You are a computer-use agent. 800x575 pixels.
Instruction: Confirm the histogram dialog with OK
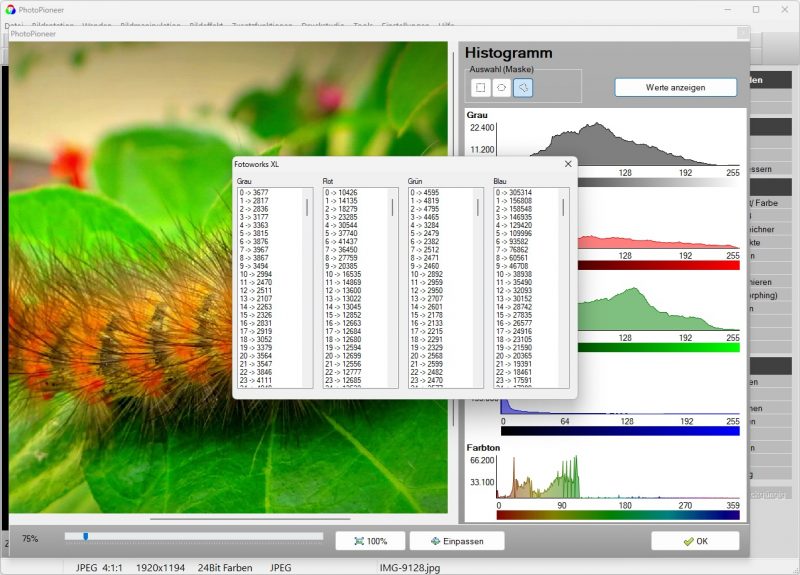coord(695,541)
